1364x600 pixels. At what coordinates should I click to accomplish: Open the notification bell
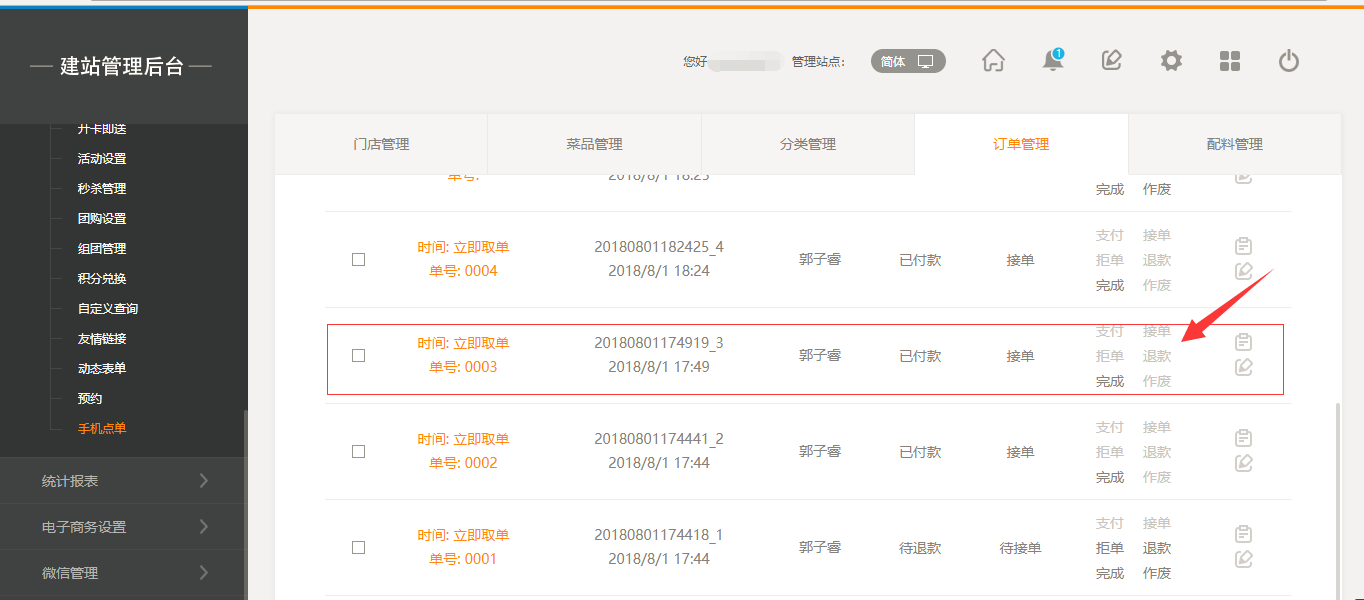tap(1052, 61)
